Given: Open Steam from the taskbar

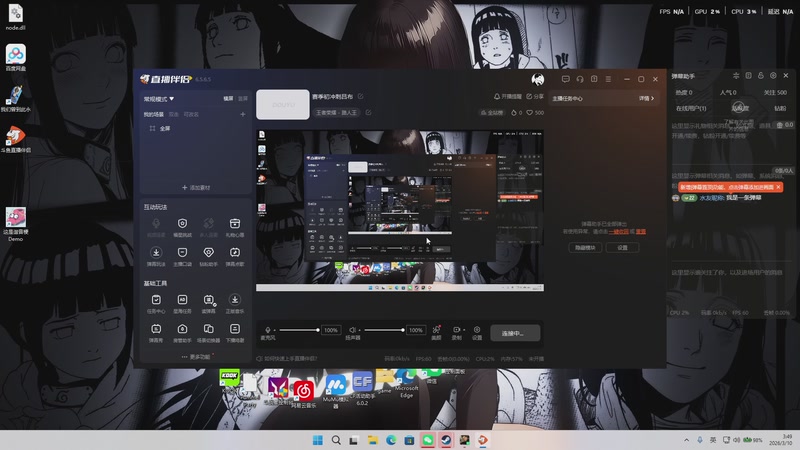Looking at the screenshot, I should coord(446,440).
